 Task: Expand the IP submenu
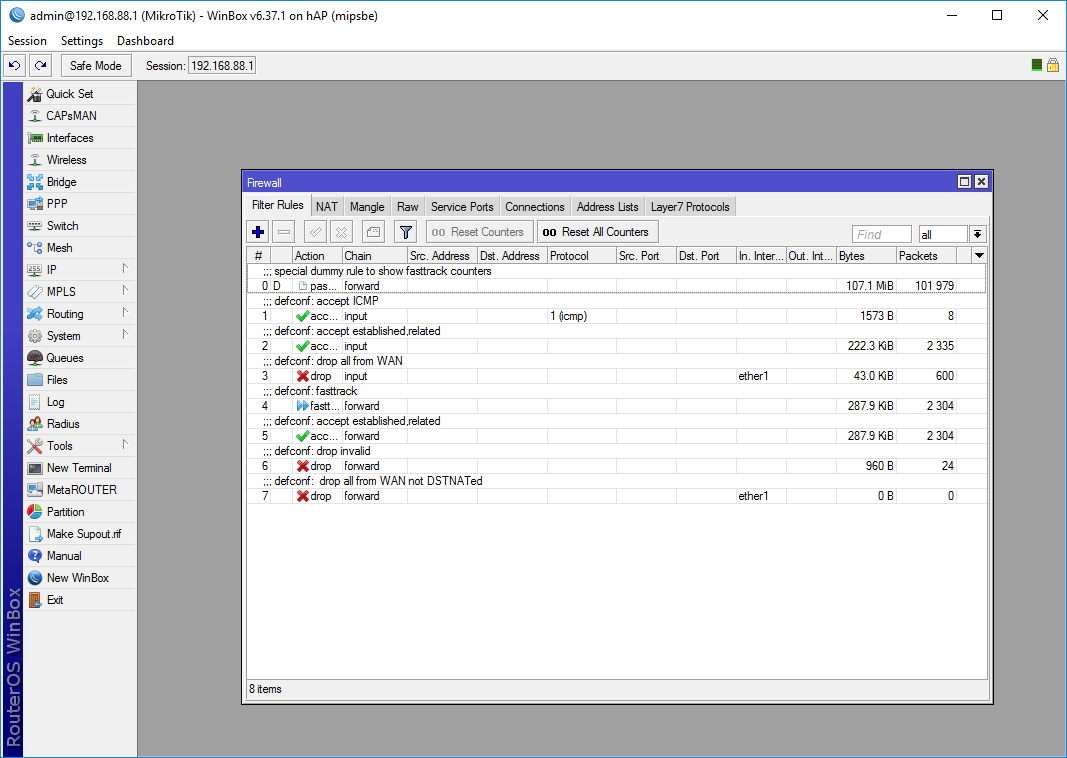point(80,269)
